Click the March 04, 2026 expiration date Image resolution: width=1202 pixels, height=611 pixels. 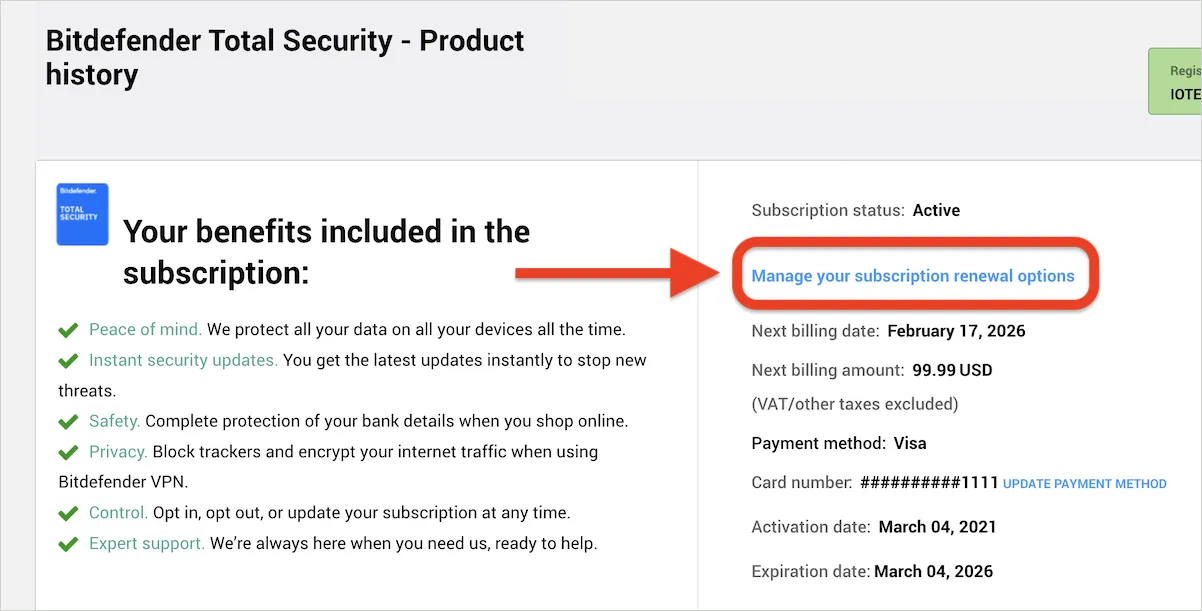click(933, 572)
